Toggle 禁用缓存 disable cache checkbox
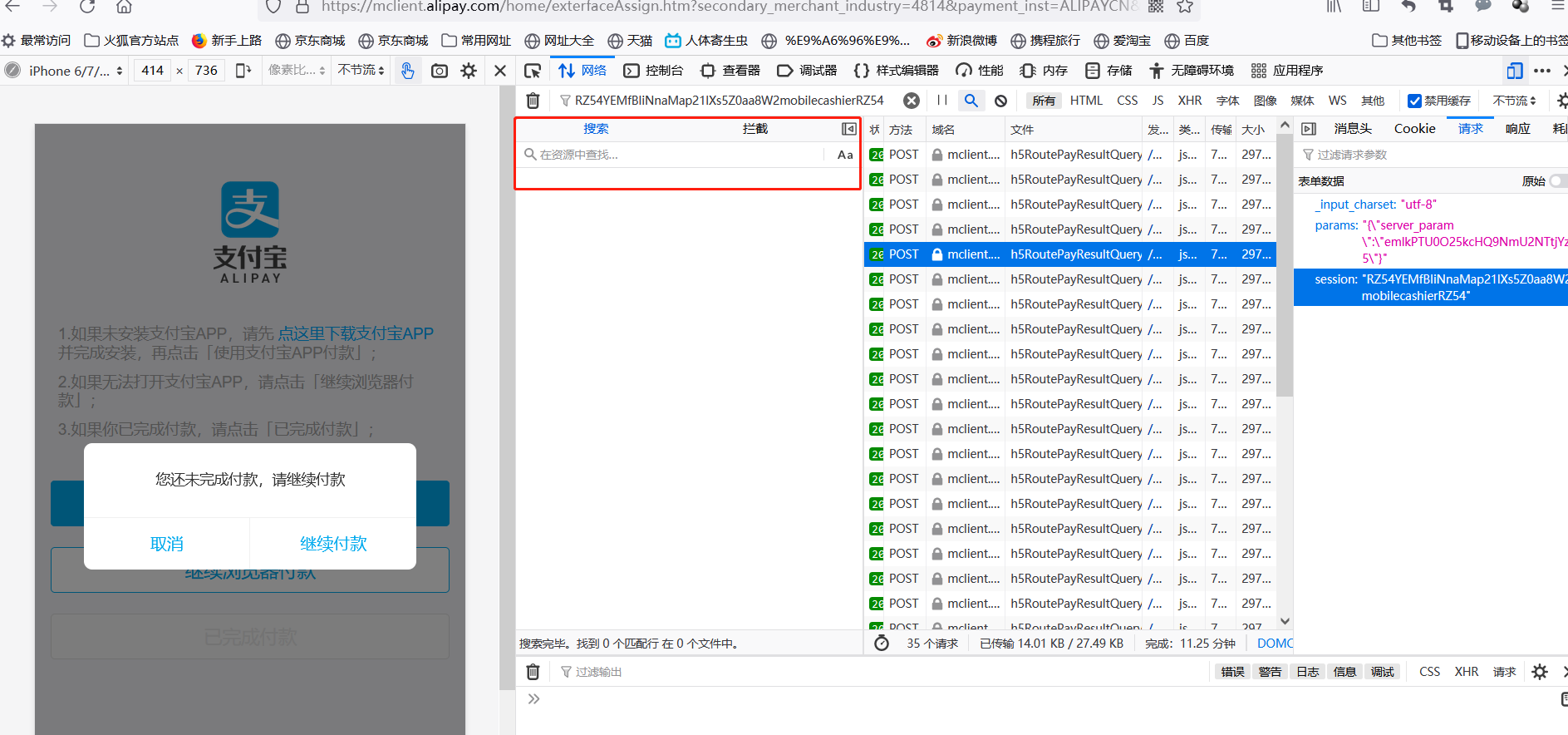 pyautogui.click(x=1414, y=101)
